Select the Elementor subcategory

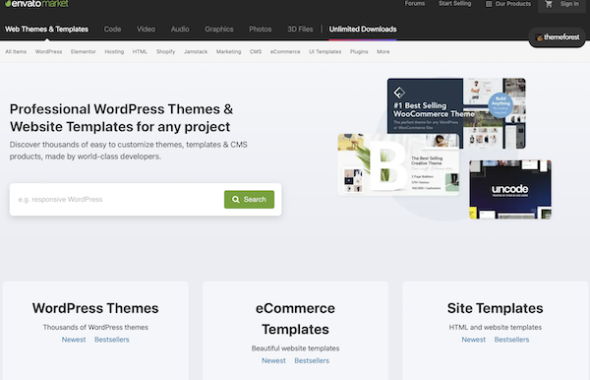[x=83, y=52]
